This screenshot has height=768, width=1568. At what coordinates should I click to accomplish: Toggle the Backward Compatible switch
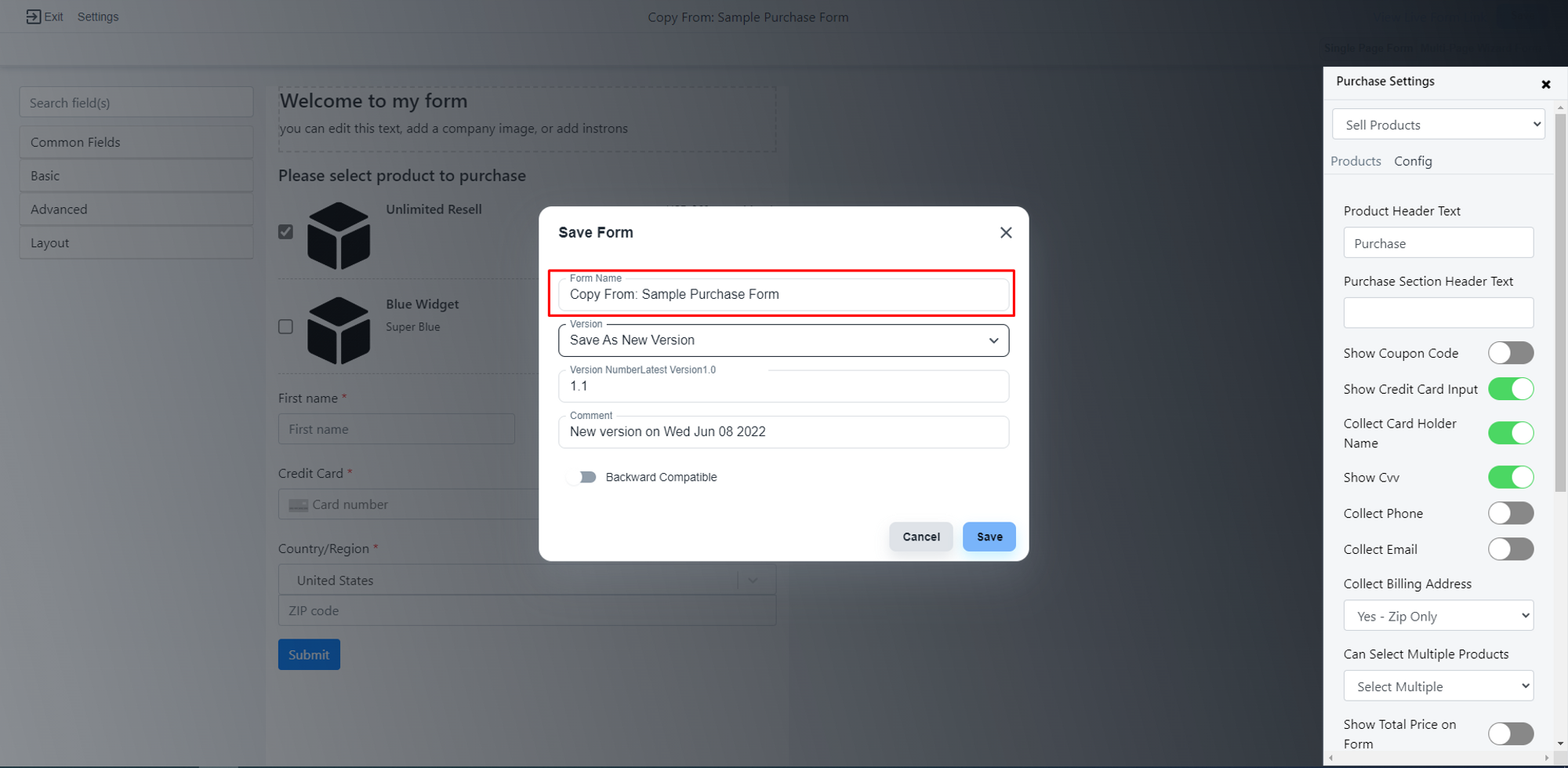pos(583,477)
